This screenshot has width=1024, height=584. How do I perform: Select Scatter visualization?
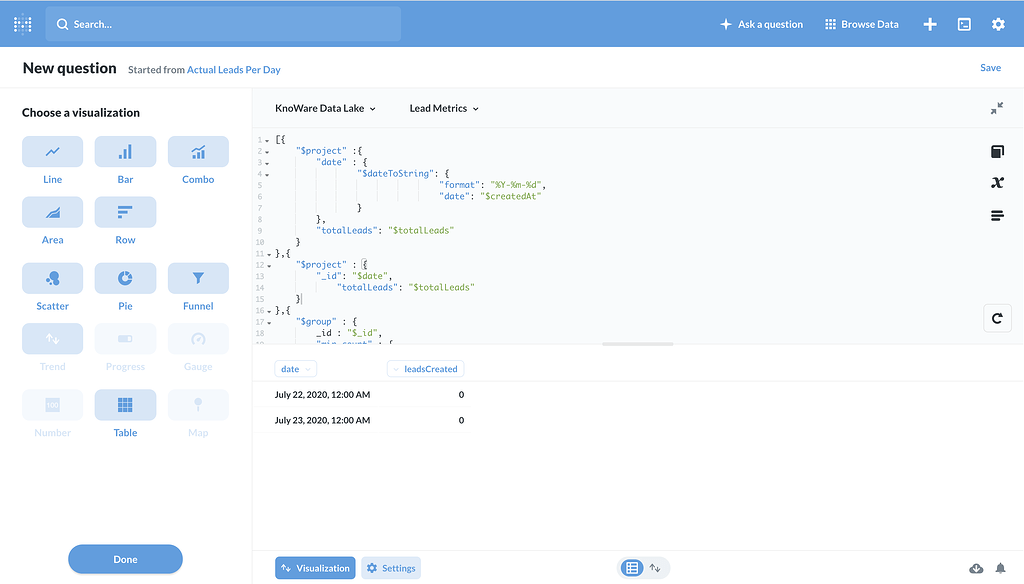52,278
